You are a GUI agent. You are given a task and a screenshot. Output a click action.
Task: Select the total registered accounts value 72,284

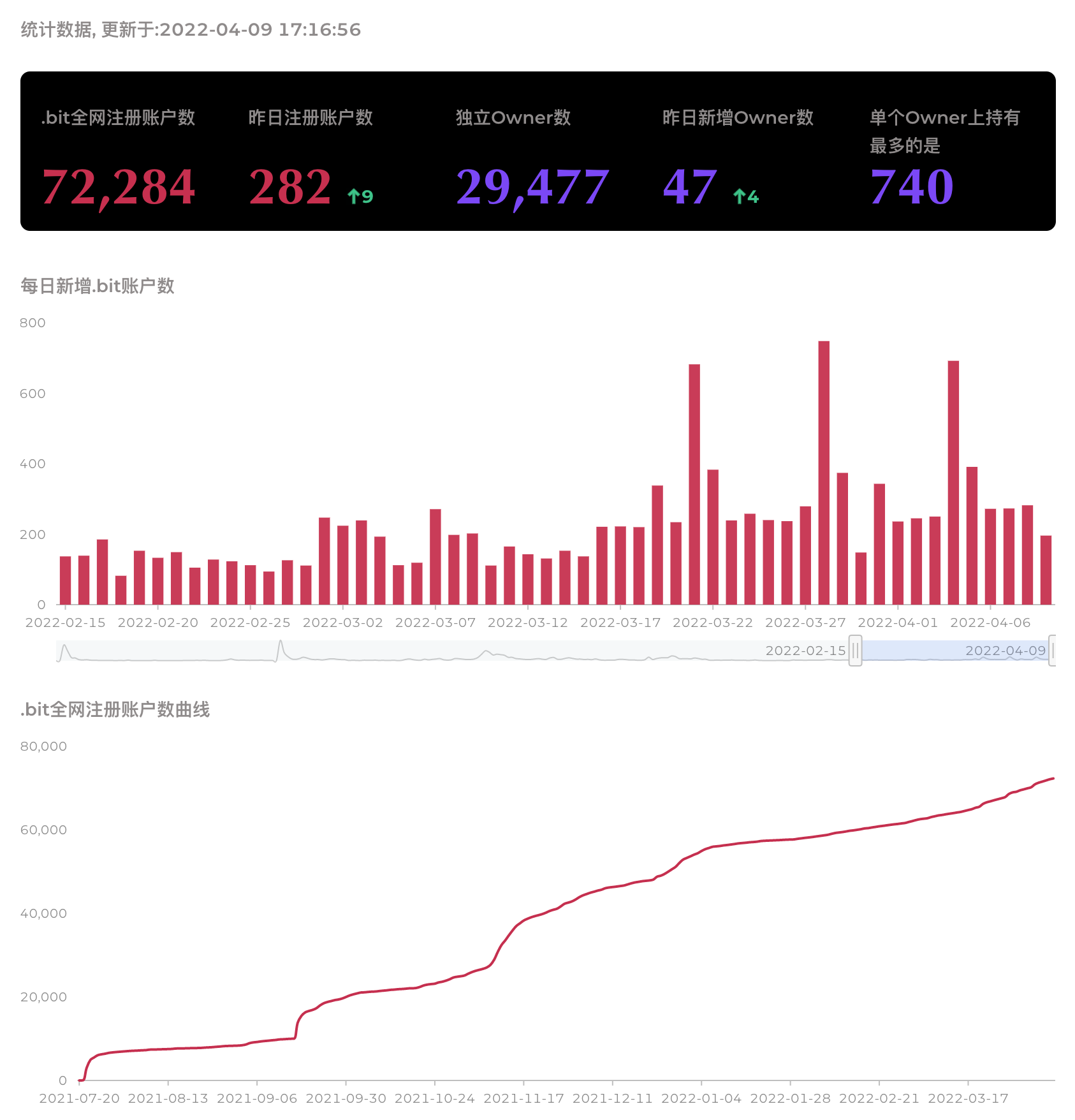pyautogui.click(x=119, y=187)
